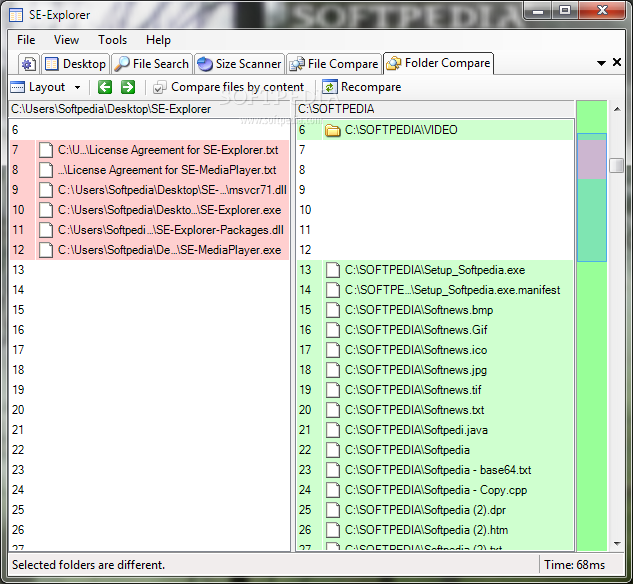The height and width of the screenshot is (584, 633).
Task: Click the purple region of the difference overview map
Action: (x=592, y=159)
